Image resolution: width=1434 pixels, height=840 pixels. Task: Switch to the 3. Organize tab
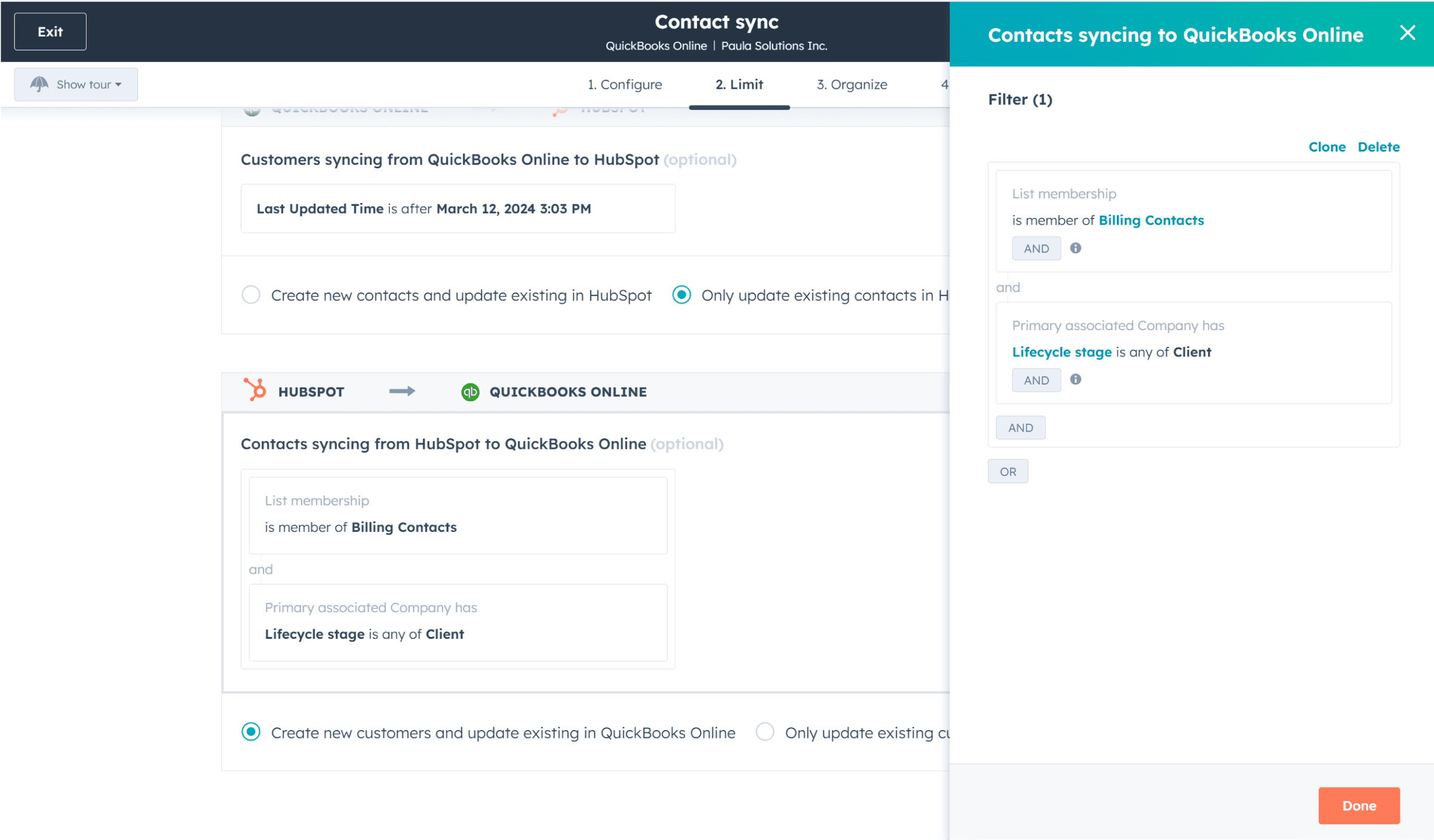pos(851,84)
